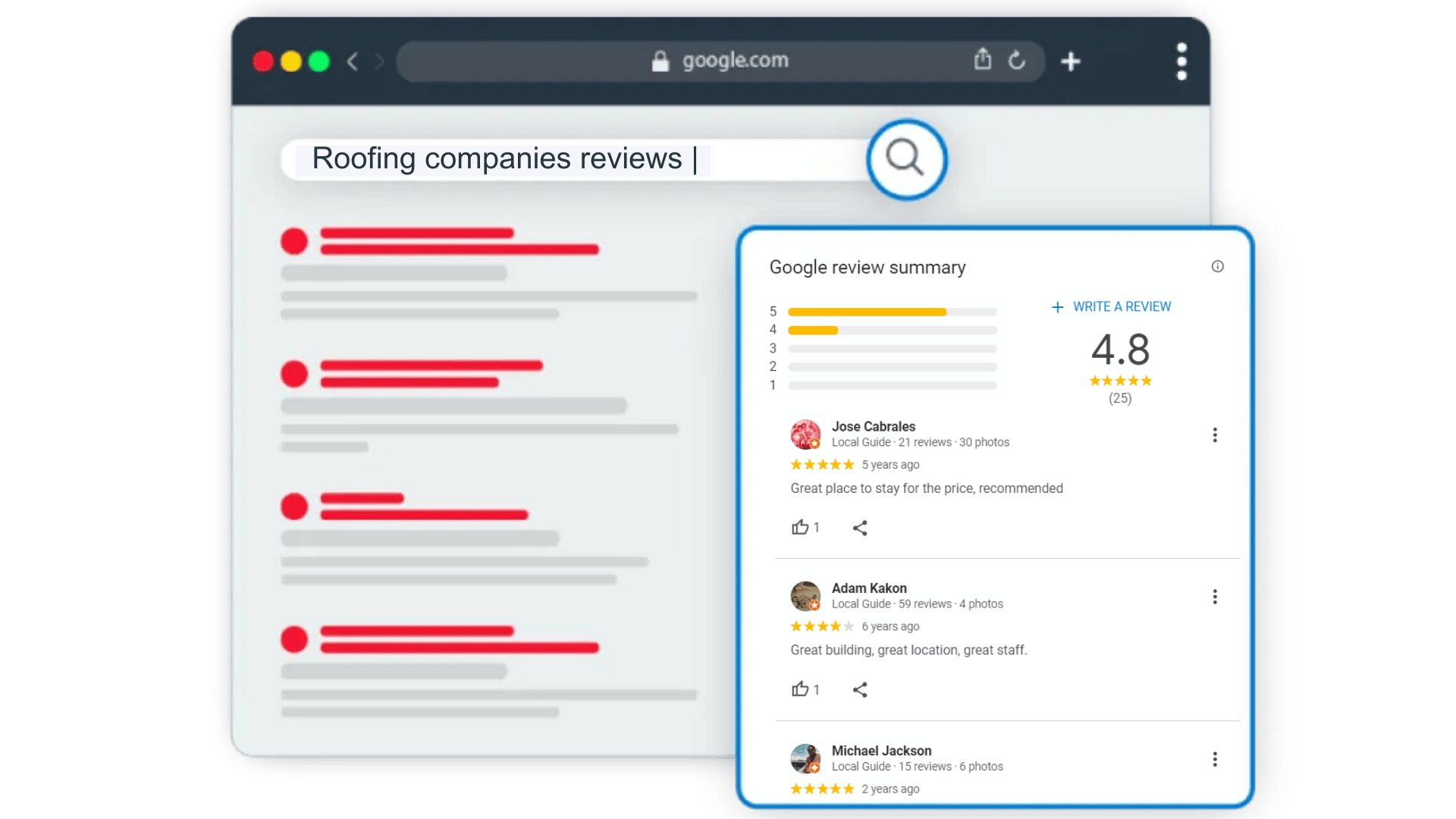The image size is (1456, 819).
Task: Open a new browser tab with the plus icon
Action: click(1070, 61)
